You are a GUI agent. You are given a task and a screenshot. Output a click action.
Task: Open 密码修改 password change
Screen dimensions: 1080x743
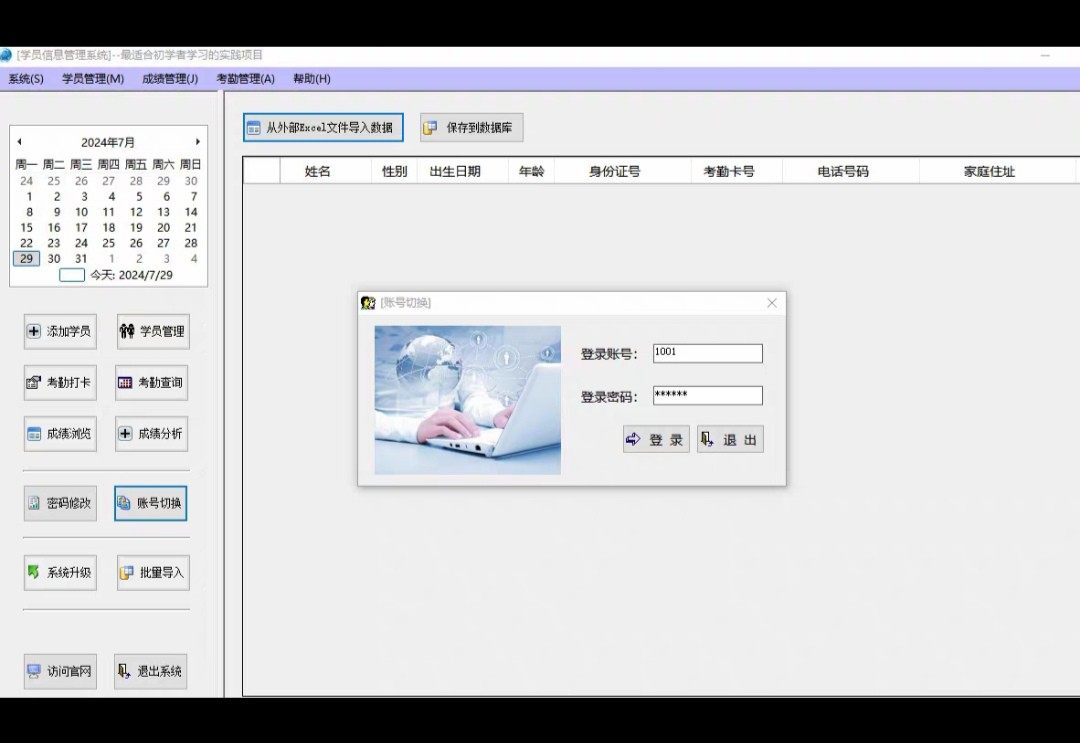pyautogui.click(x=60, y=503)
